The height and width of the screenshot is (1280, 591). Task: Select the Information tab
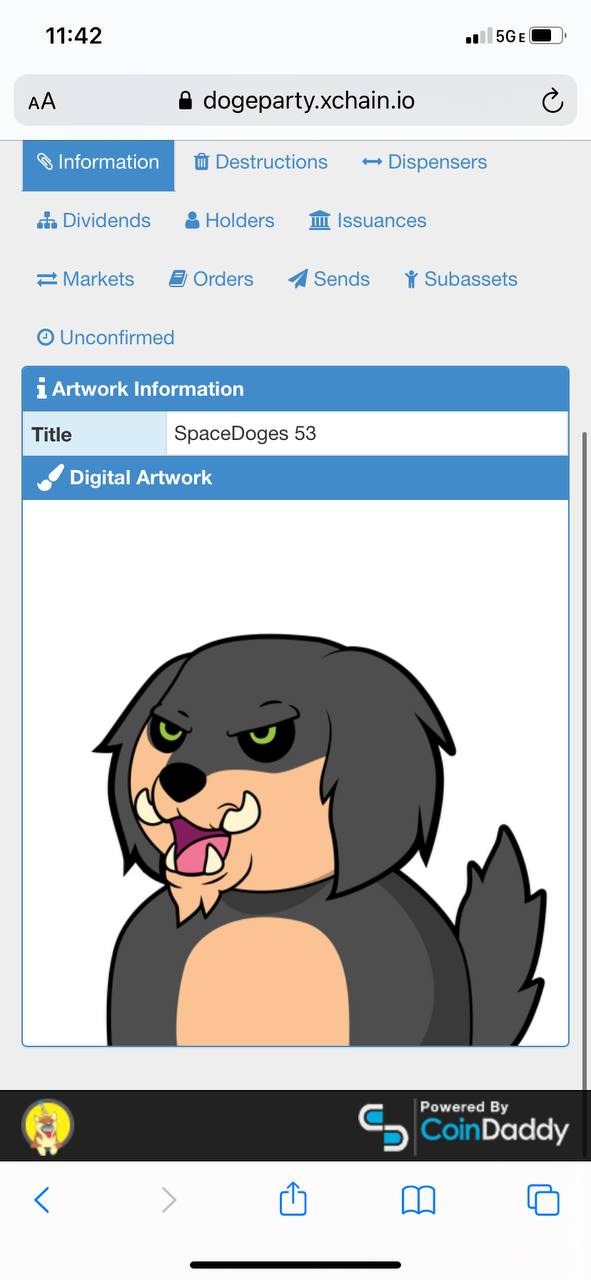(x=98, y=162)
